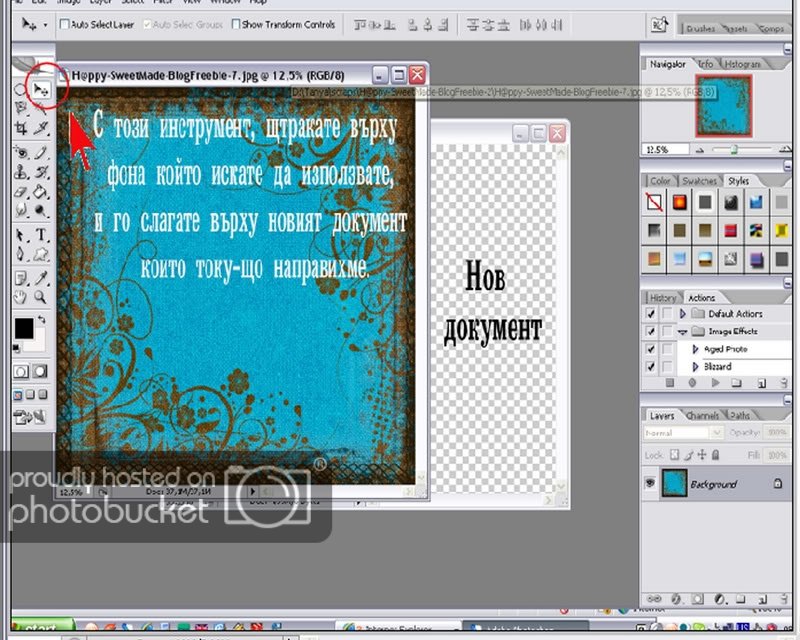
Task: Click Stop button in Actions panel
Action: coord(670,382)
